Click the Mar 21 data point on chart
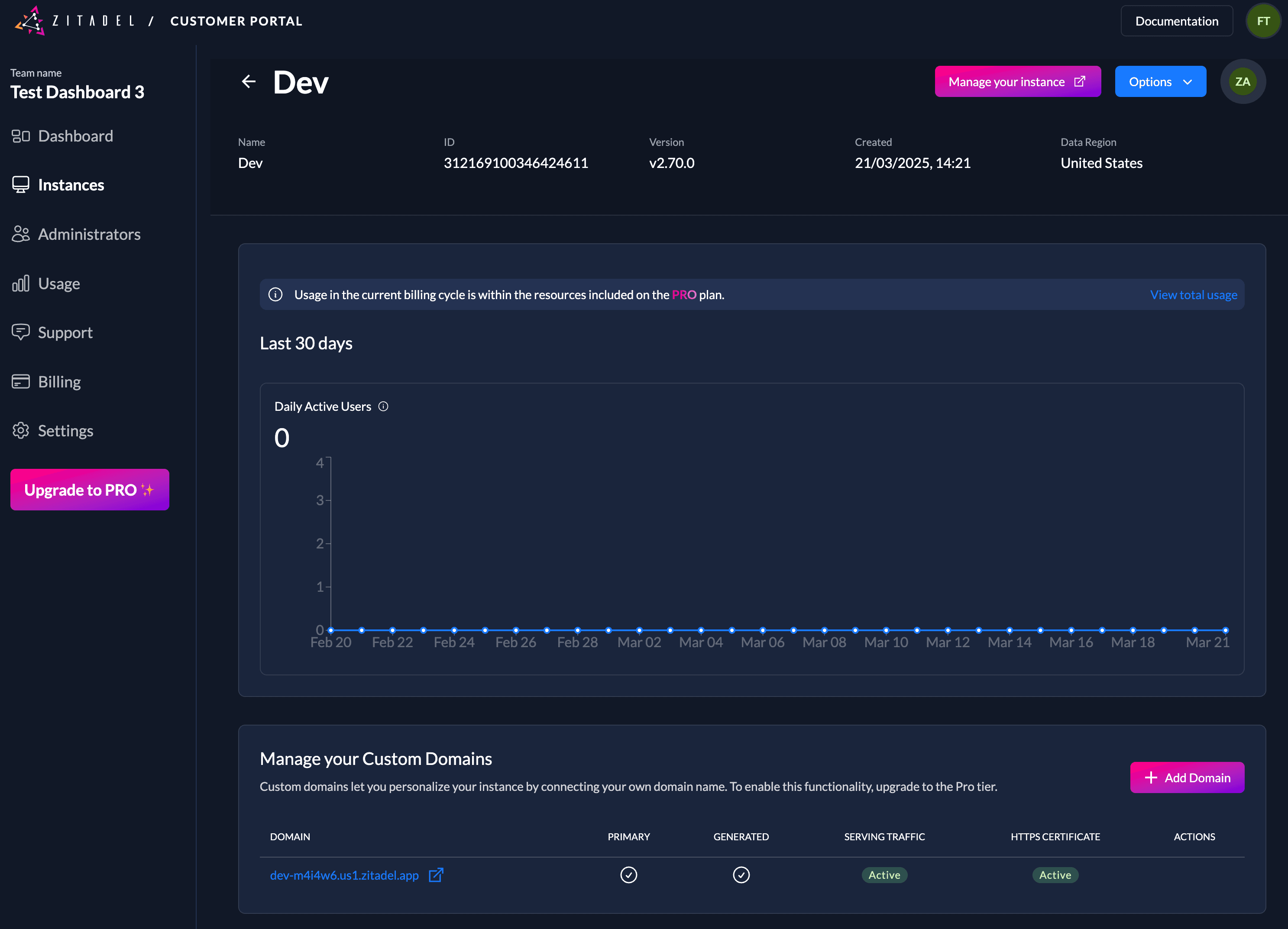1288x929 pixels. coord(1225,630)
